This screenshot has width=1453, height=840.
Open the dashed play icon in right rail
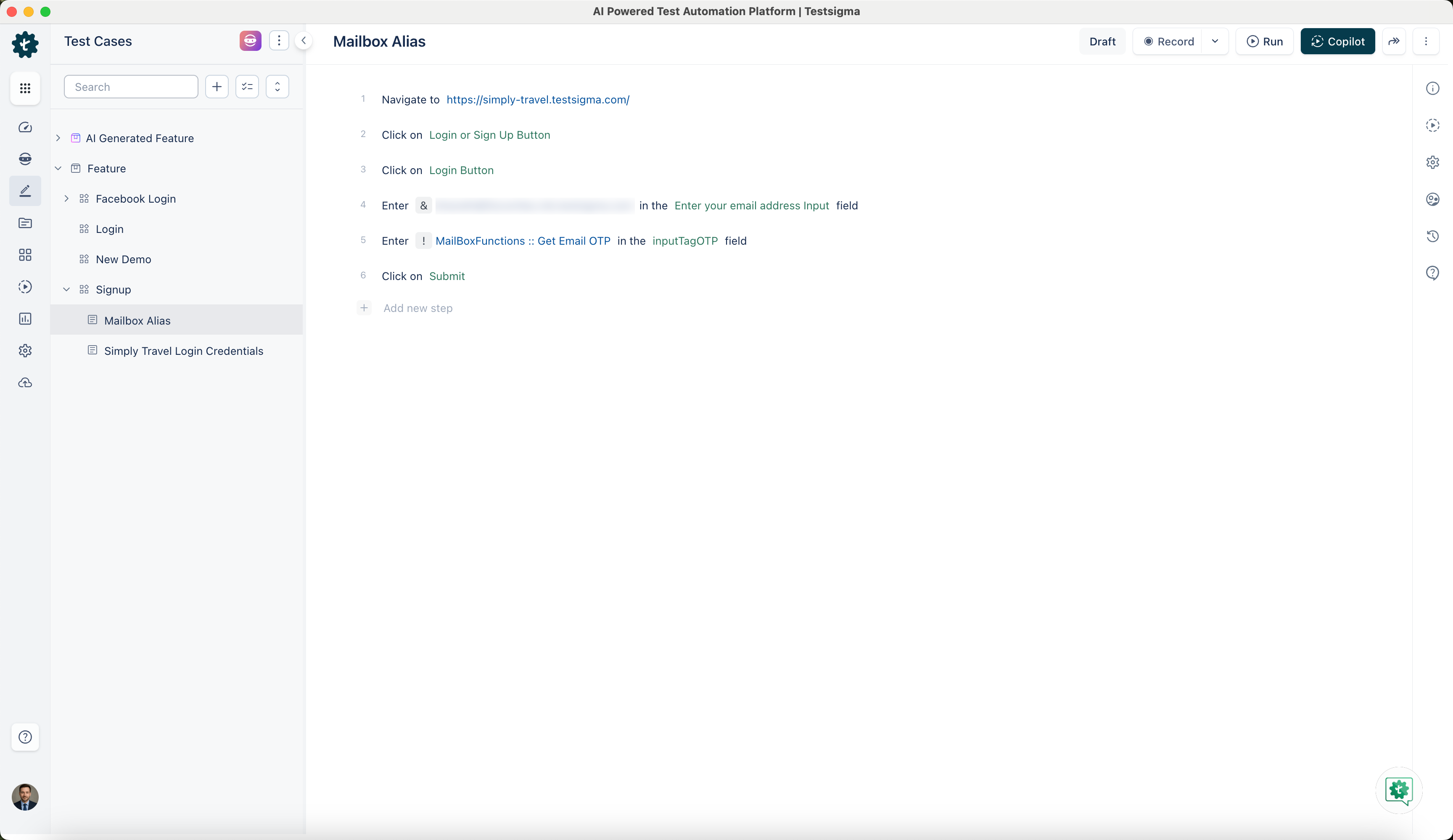(1433, 125)
